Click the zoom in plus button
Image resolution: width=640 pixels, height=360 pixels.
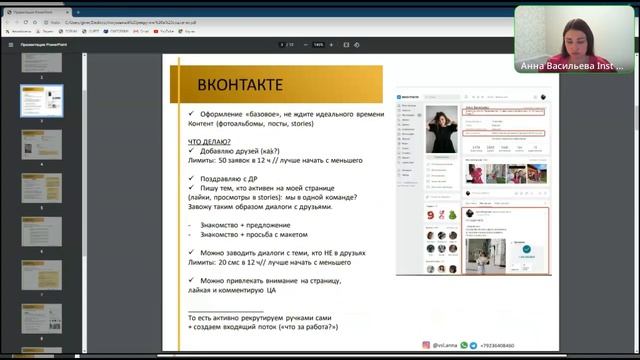(x=331, y=45)
